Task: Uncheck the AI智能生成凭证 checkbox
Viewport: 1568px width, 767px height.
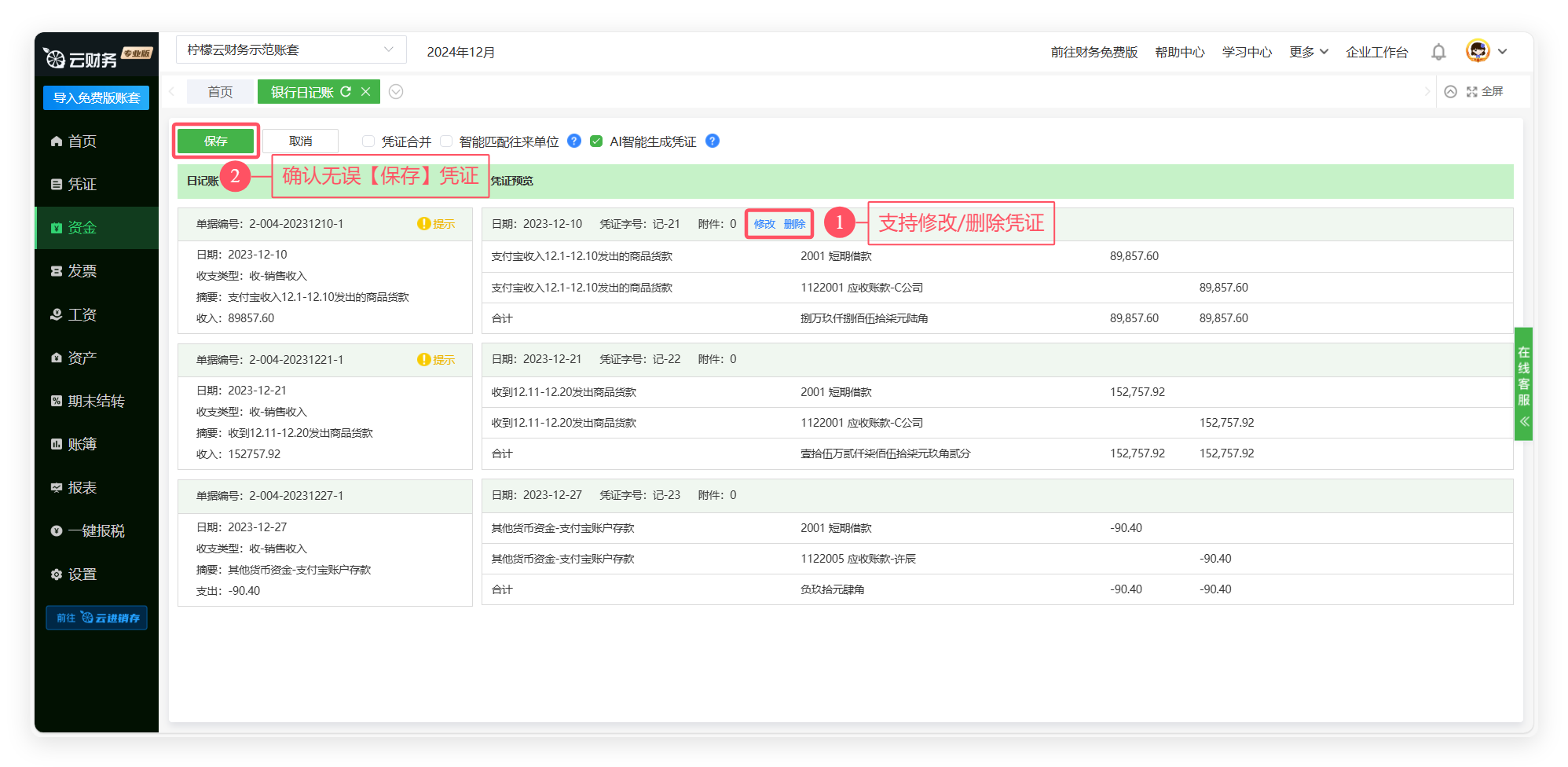Action: coord(596,141)
